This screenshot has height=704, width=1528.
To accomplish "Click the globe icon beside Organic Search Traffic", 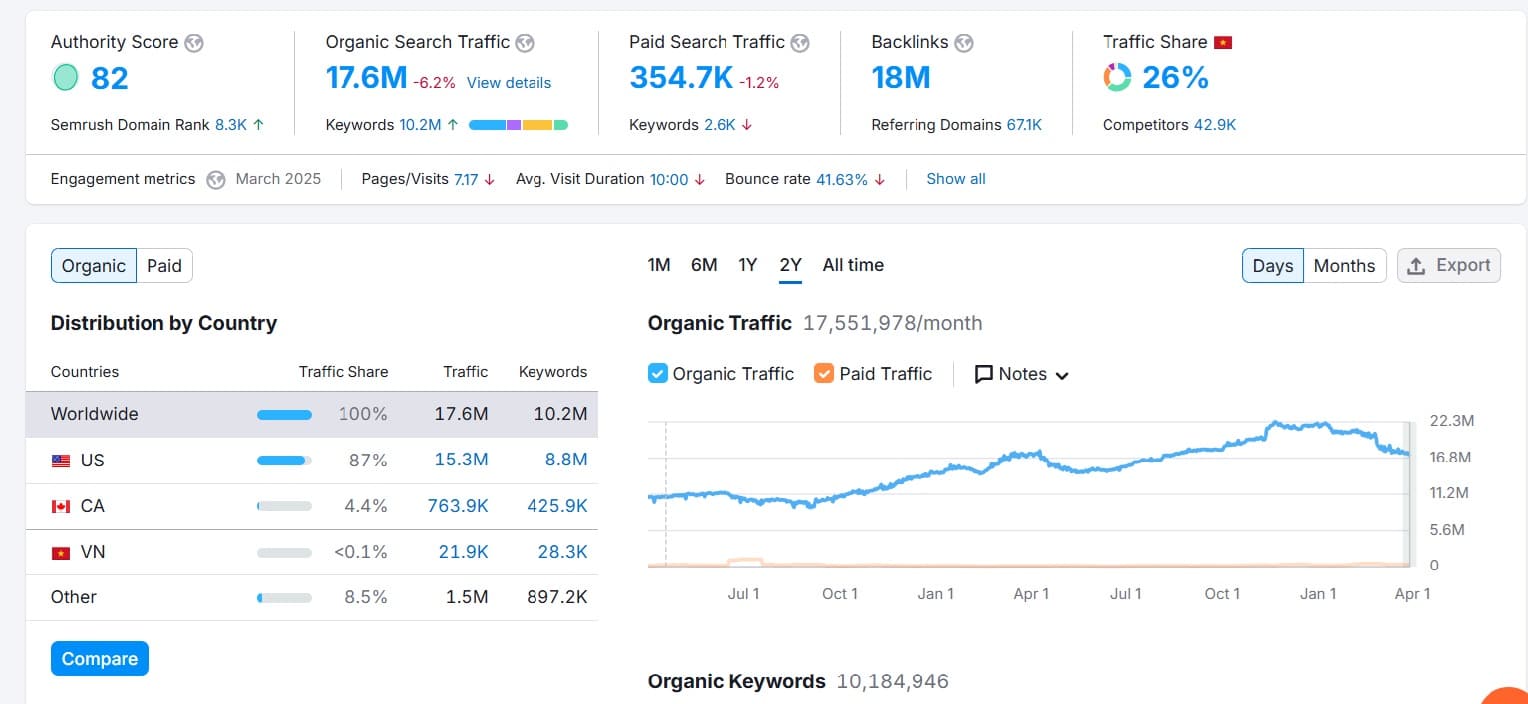I will point(525,43).
